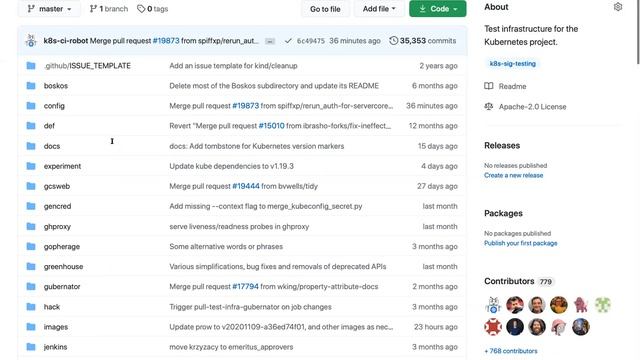Click + 768 contributors link
The height and width of the screenshot is (360, 640).
(x=511, y=351)
